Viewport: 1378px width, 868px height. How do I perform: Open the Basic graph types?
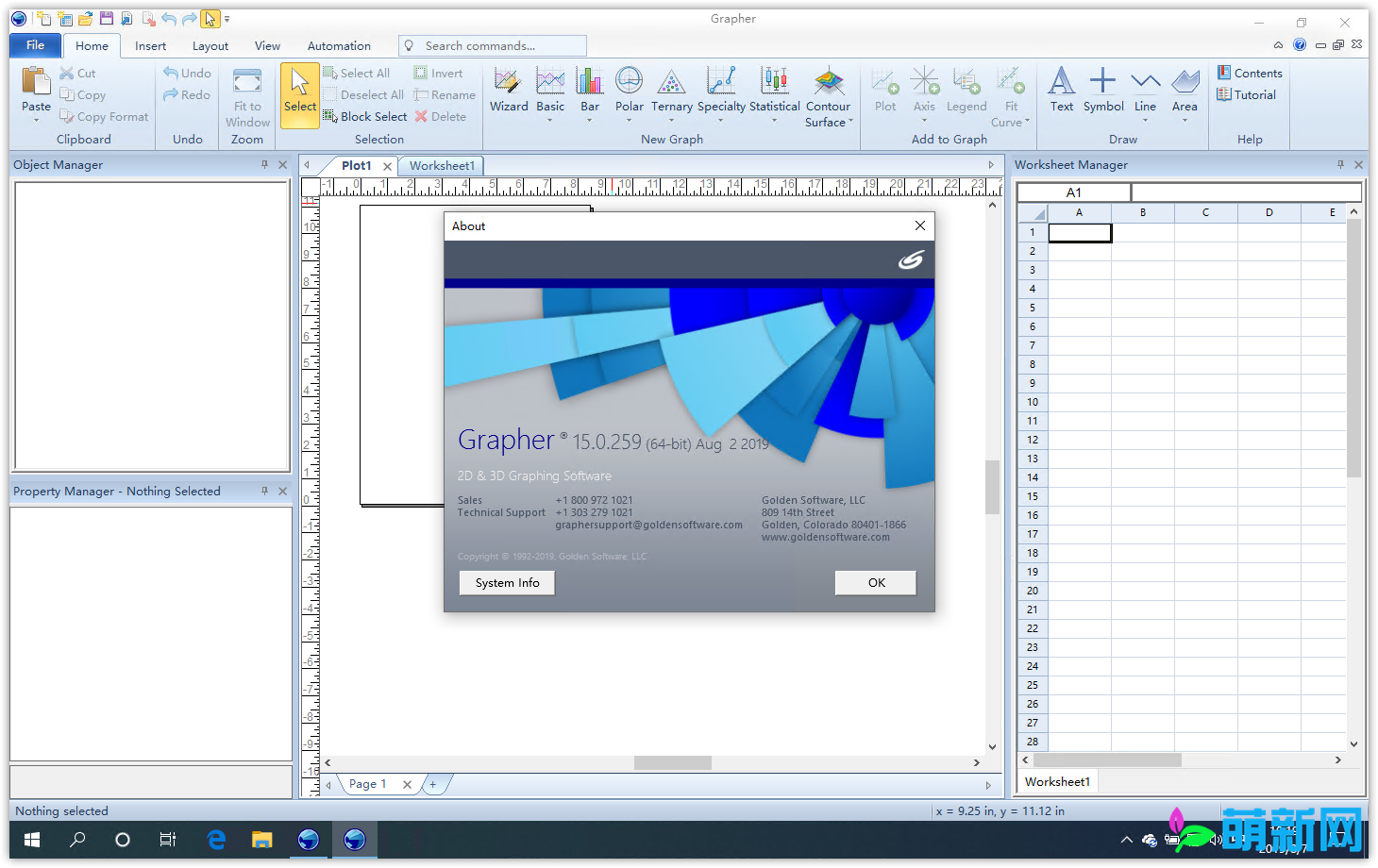tap(550, 91)
